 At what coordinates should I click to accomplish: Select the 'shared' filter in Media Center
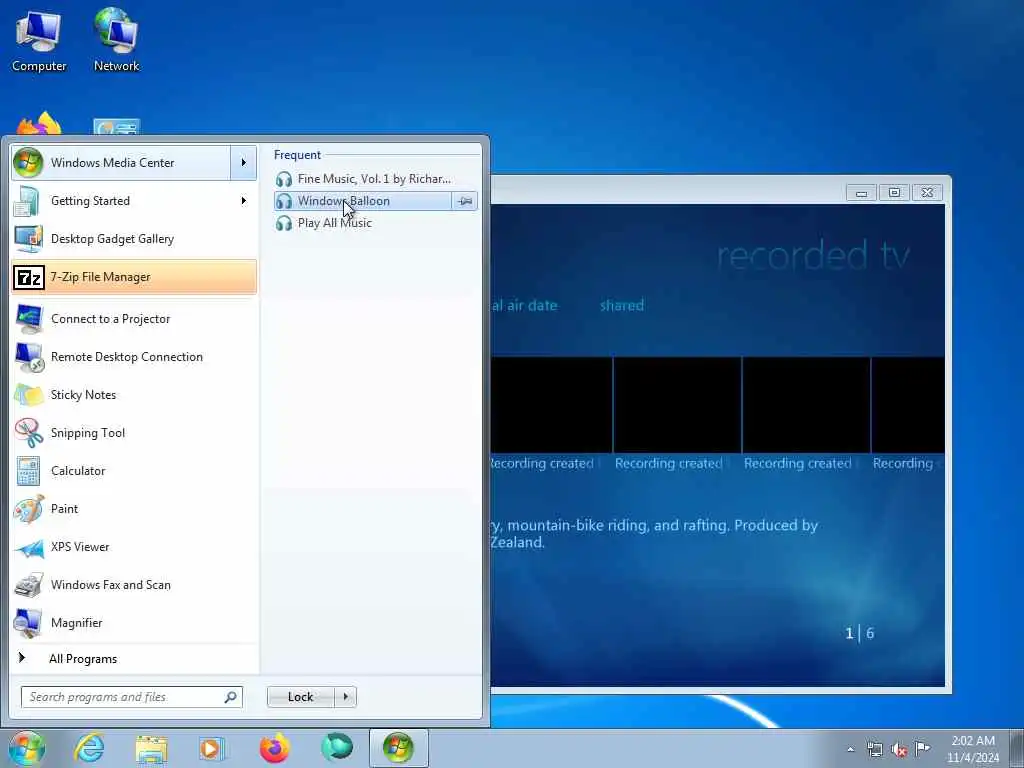coord(622,305)
